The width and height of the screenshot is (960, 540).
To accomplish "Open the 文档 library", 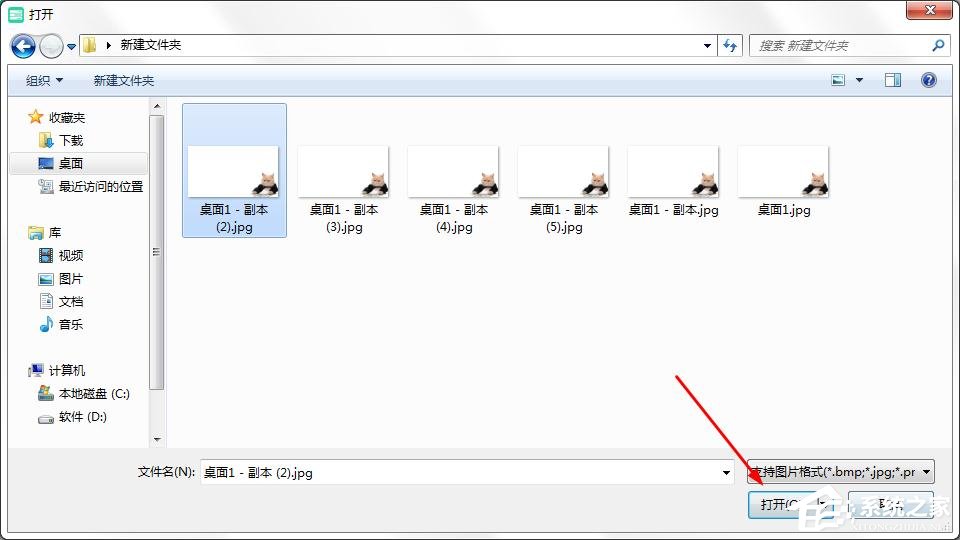I will tap(71, 301).
